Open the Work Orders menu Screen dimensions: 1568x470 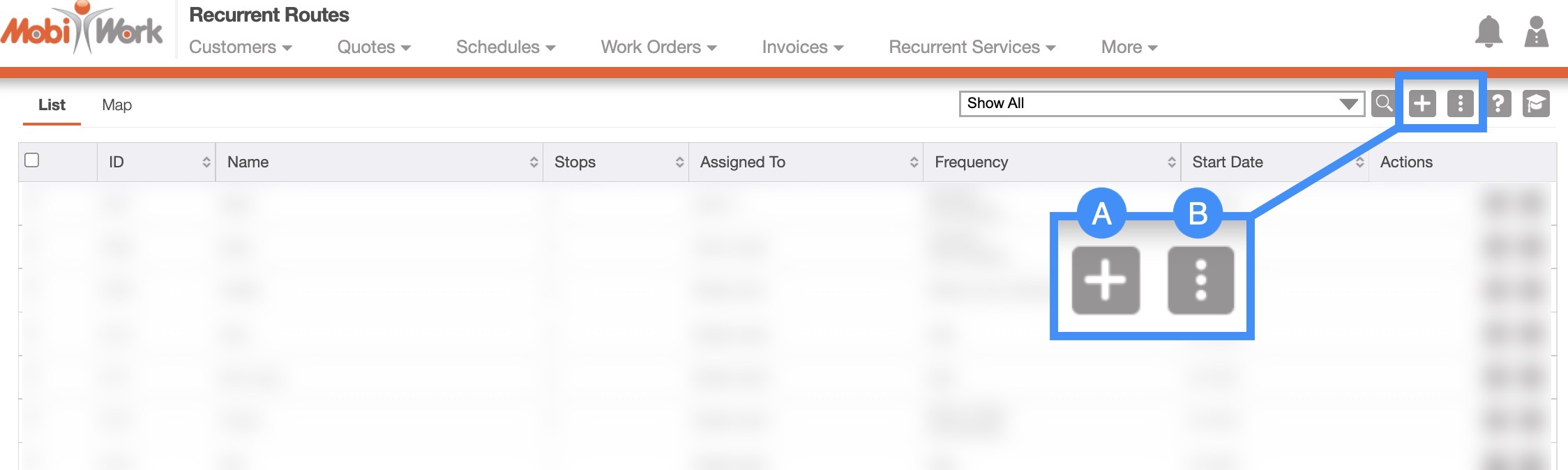pos(658,47)
